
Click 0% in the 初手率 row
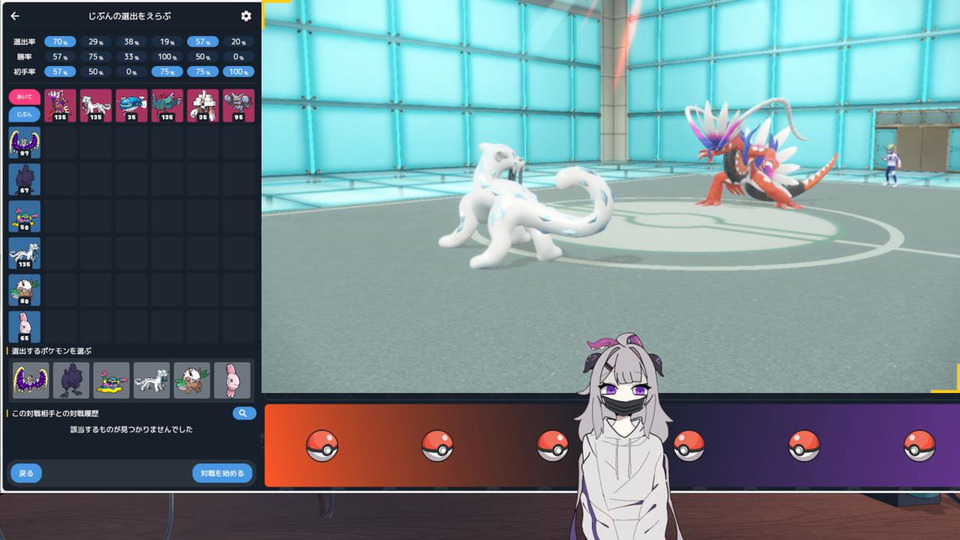131,72
